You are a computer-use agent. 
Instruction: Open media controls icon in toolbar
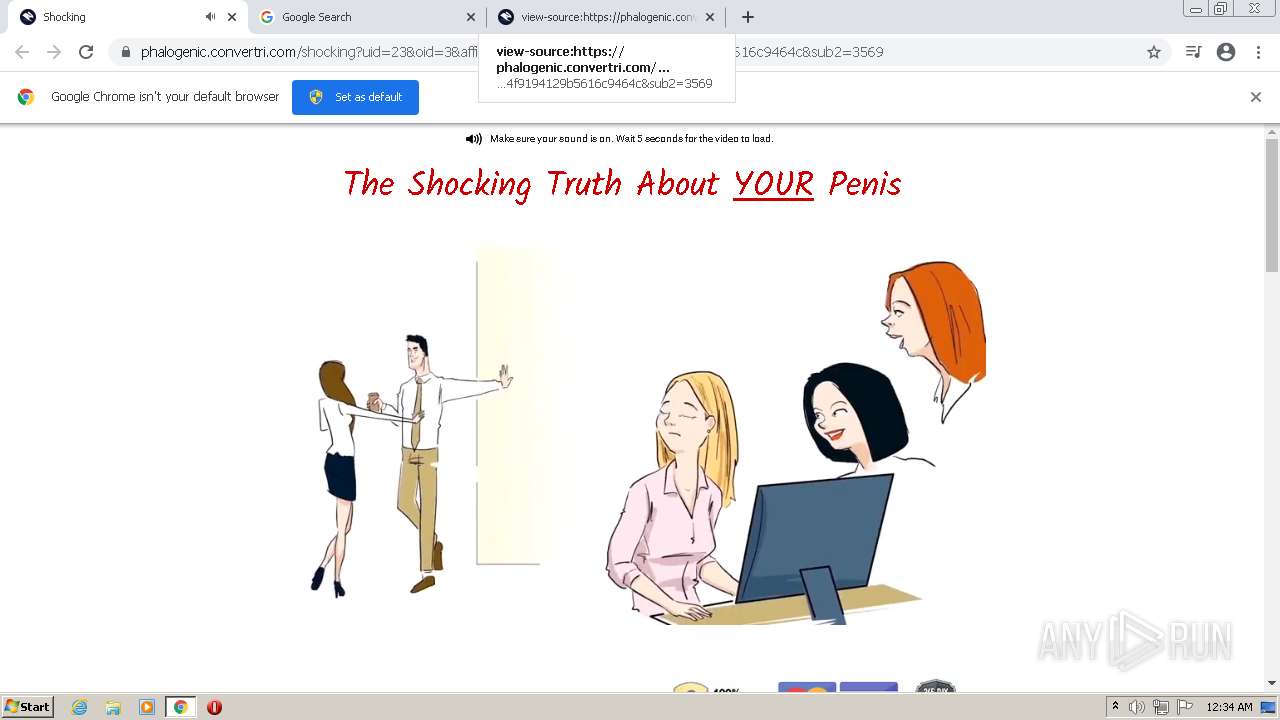pos(1193,52)
